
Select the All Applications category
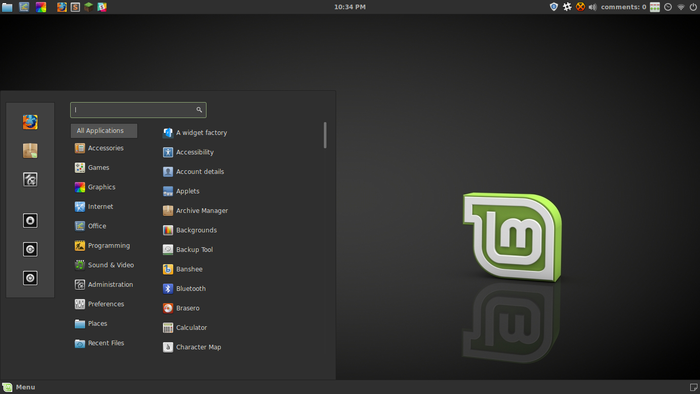click(x=104, y=131)
